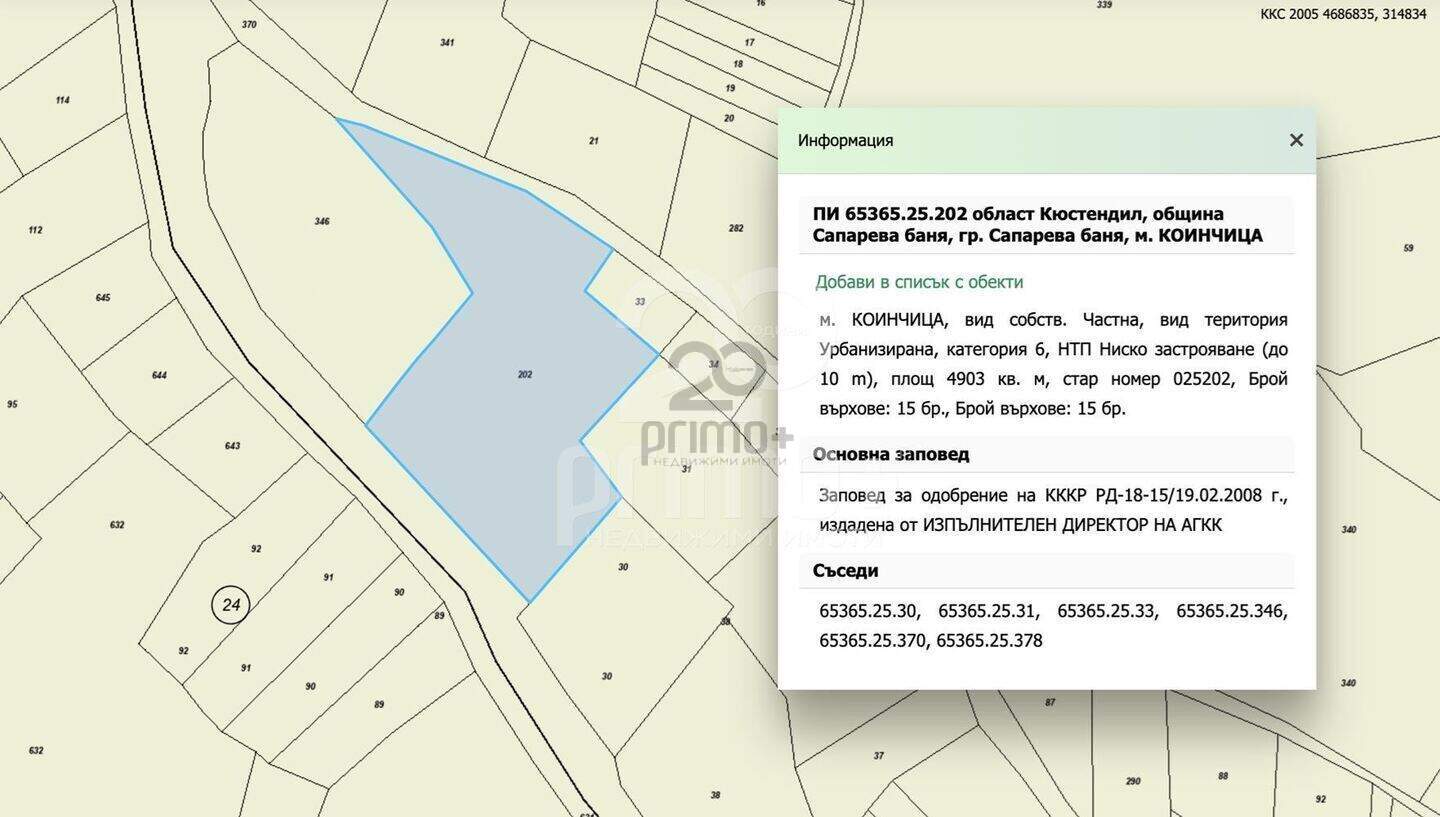Click parcel 290 label on the map
Image resolution: width=1440 pixels, height=817 pixels.
[x=1133, y=781]
